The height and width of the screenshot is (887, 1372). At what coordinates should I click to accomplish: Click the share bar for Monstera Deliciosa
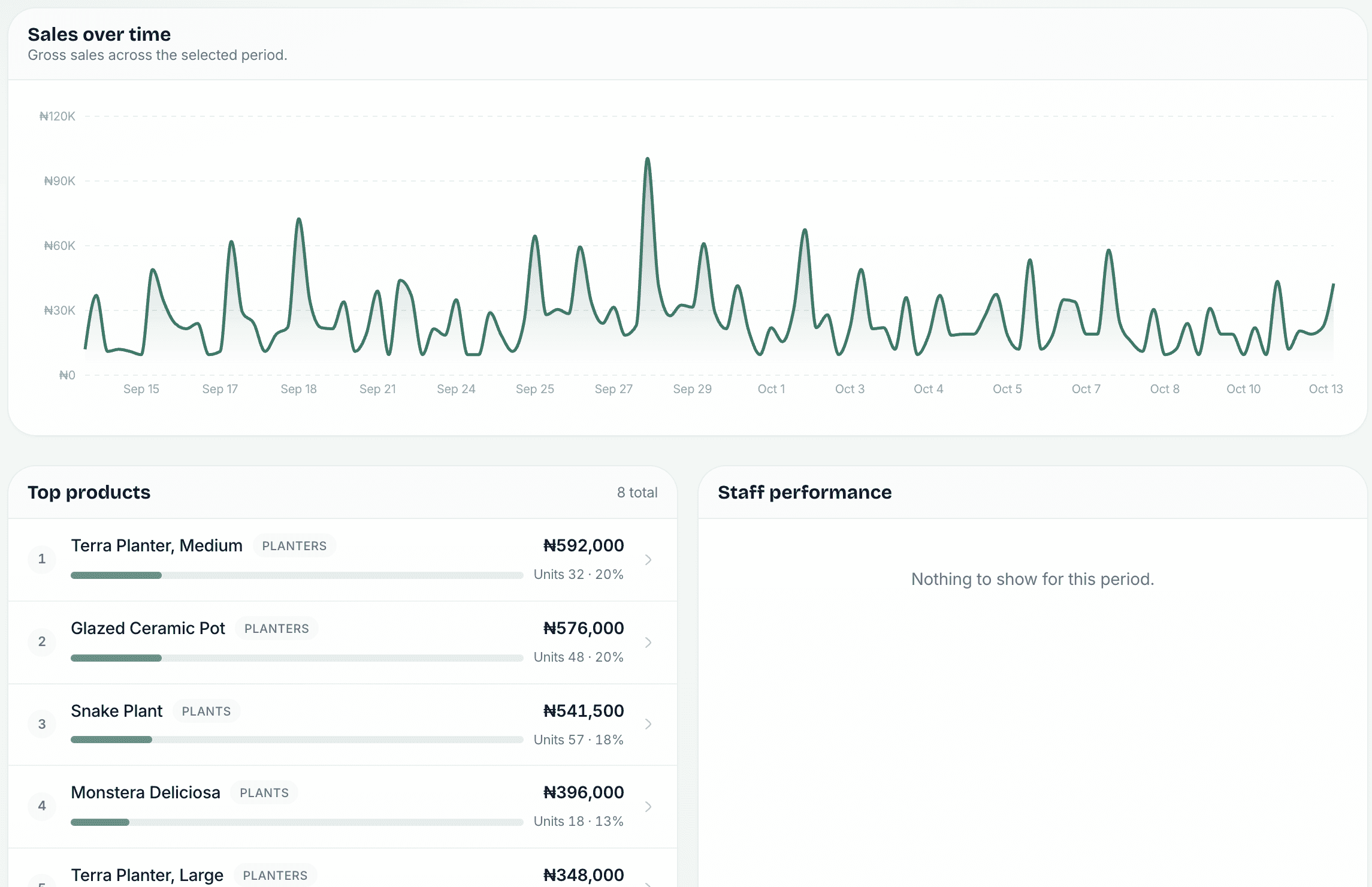coord(297,822)
